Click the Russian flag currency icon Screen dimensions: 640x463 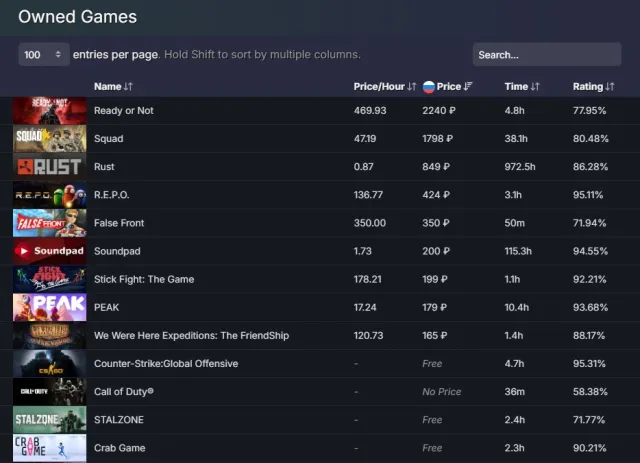(x=429, y=87)
